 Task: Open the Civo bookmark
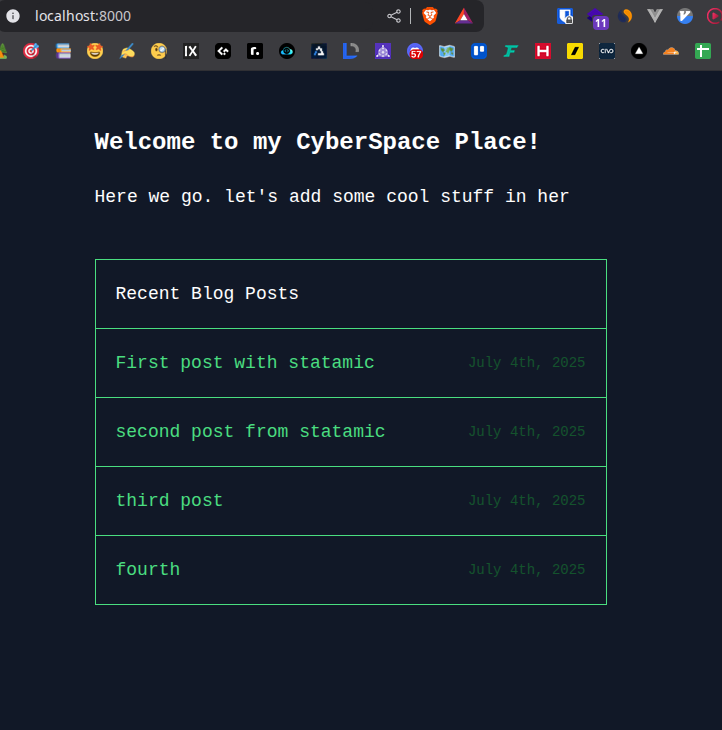(x=607, y=51)
